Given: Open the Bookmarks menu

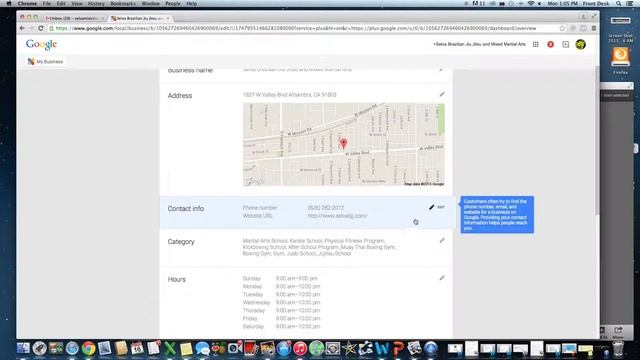Looking at the screenshot, I should pyautogui.click(x=123, y=3).
